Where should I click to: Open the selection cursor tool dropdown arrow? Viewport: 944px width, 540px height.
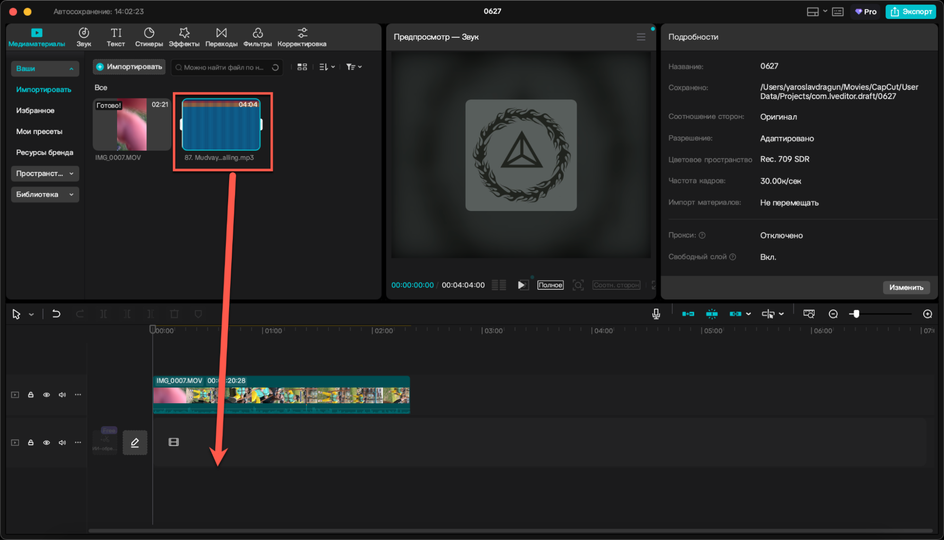coord(31,314)
